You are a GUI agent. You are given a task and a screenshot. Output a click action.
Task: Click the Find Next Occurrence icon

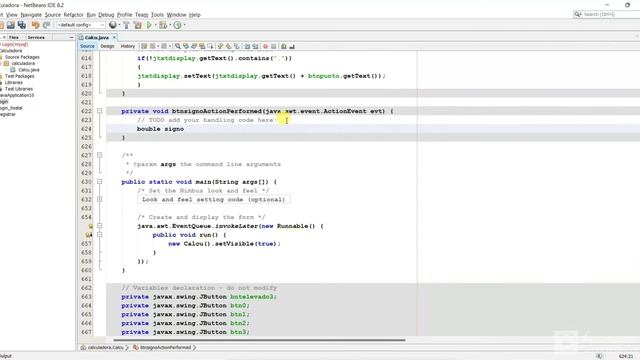point(194,47)
